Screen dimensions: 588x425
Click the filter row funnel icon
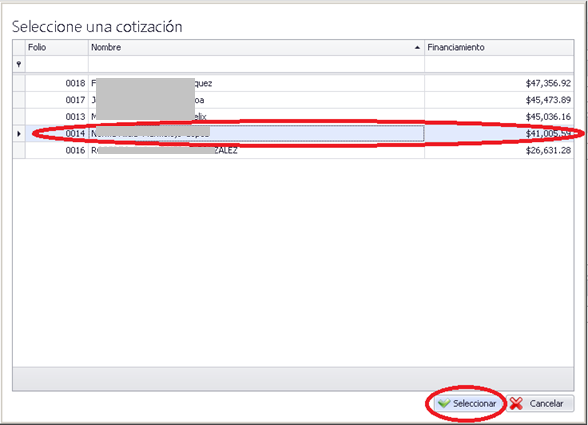[19, 64]
